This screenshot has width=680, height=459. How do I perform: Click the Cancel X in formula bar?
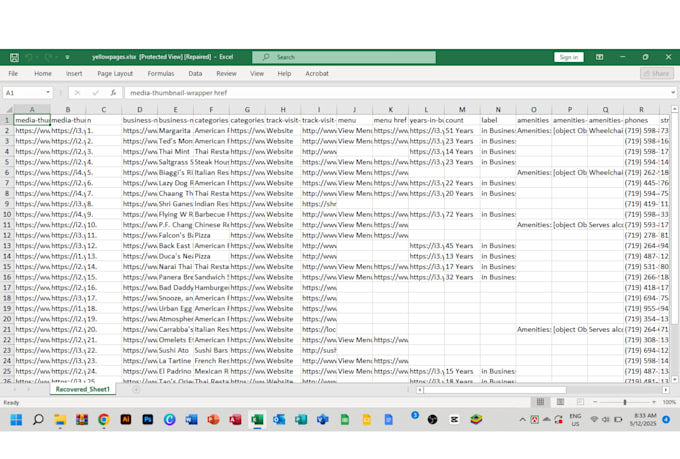[x=77, y=93]
